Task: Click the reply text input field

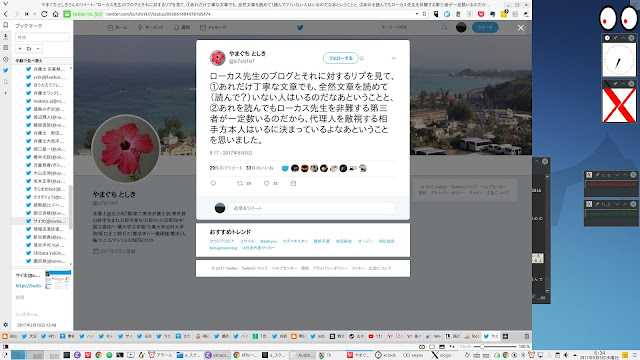Action: [x=312, y=208]
